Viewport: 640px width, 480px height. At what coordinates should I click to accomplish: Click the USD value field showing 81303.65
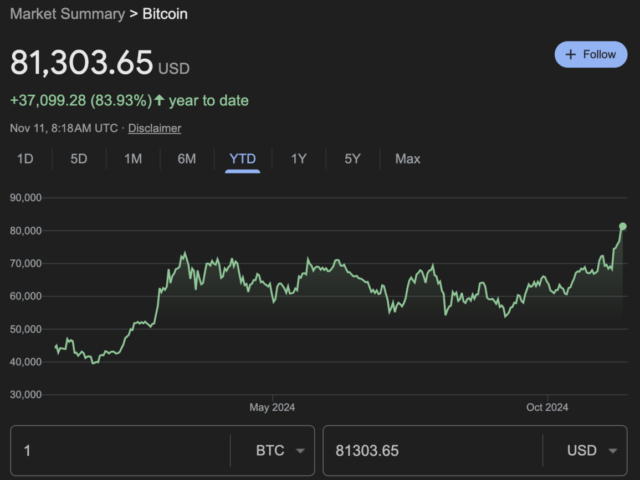[430, 451]
